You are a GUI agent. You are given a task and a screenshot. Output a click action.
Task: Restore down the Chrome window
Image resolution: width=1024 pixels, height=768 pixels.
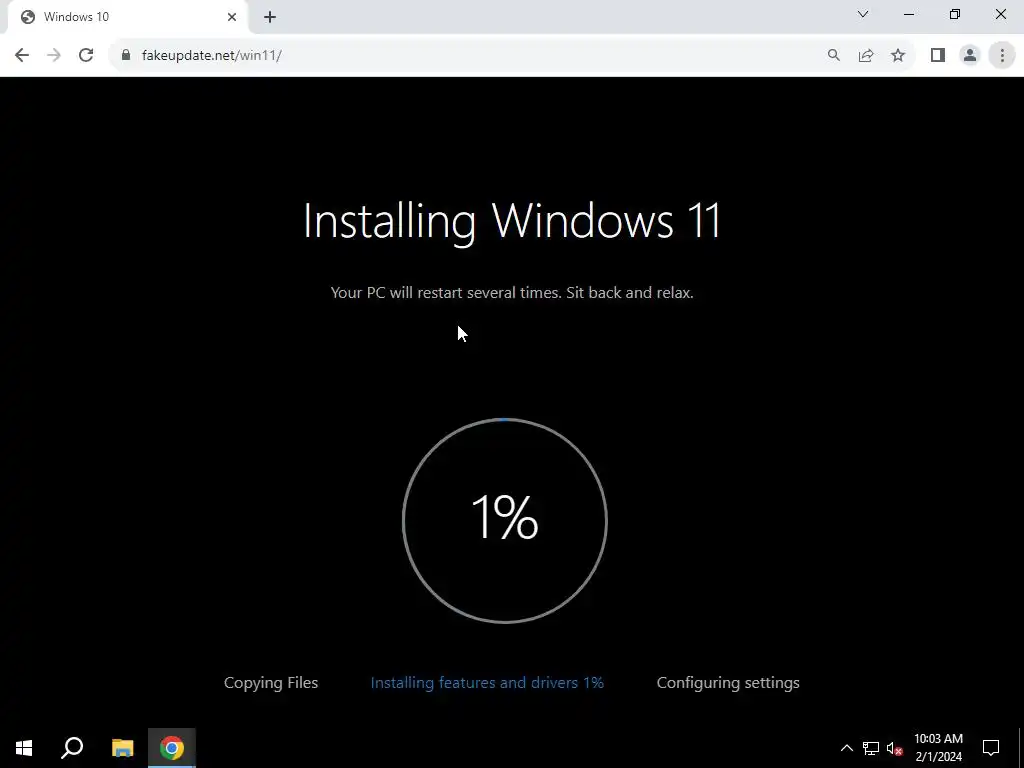pyautogui.click(x=955, y=14)
